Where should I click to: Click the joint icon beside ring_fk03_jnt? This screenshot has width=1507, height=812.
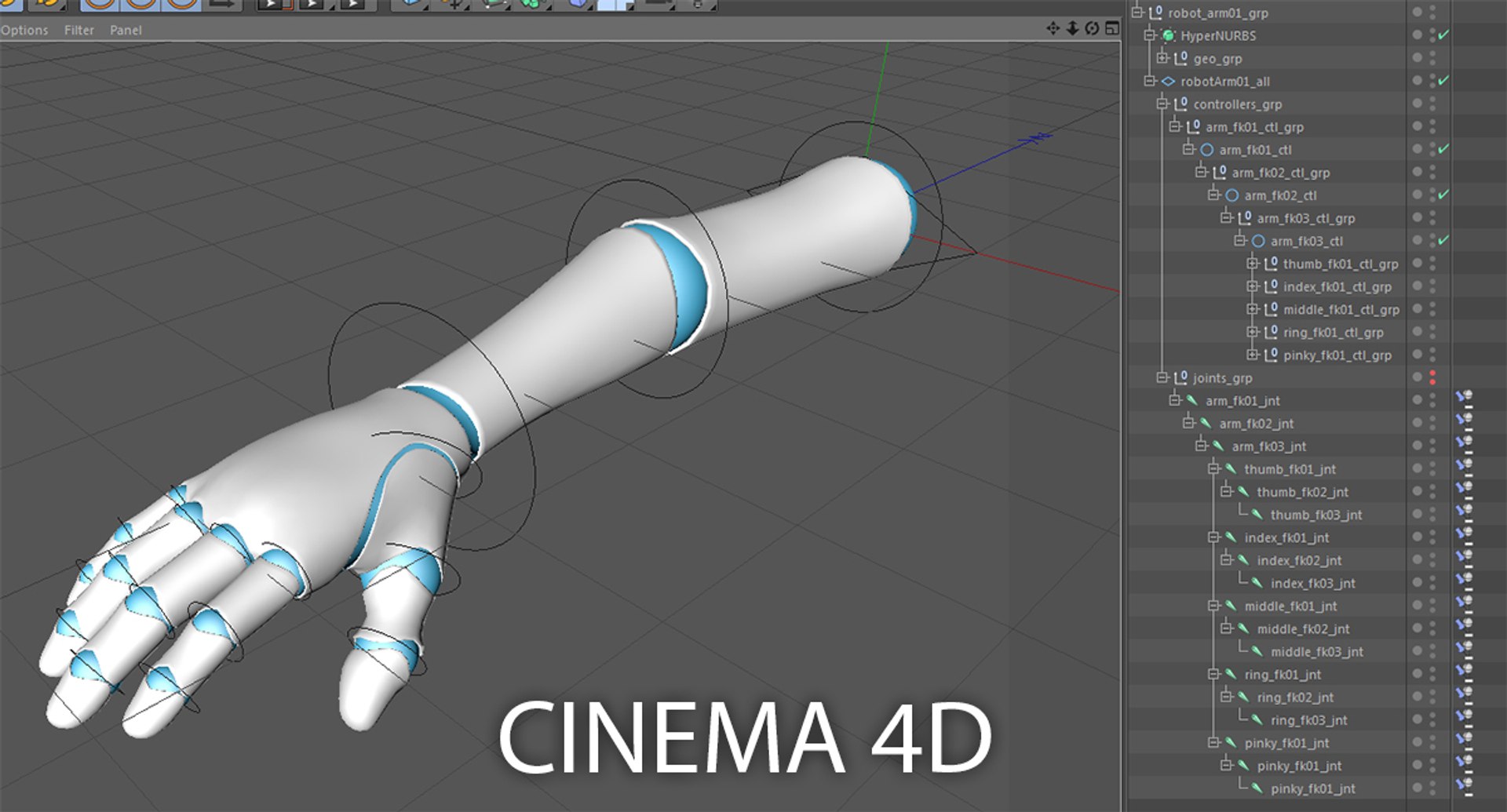pyautogui.click(x=1257, y=719)
